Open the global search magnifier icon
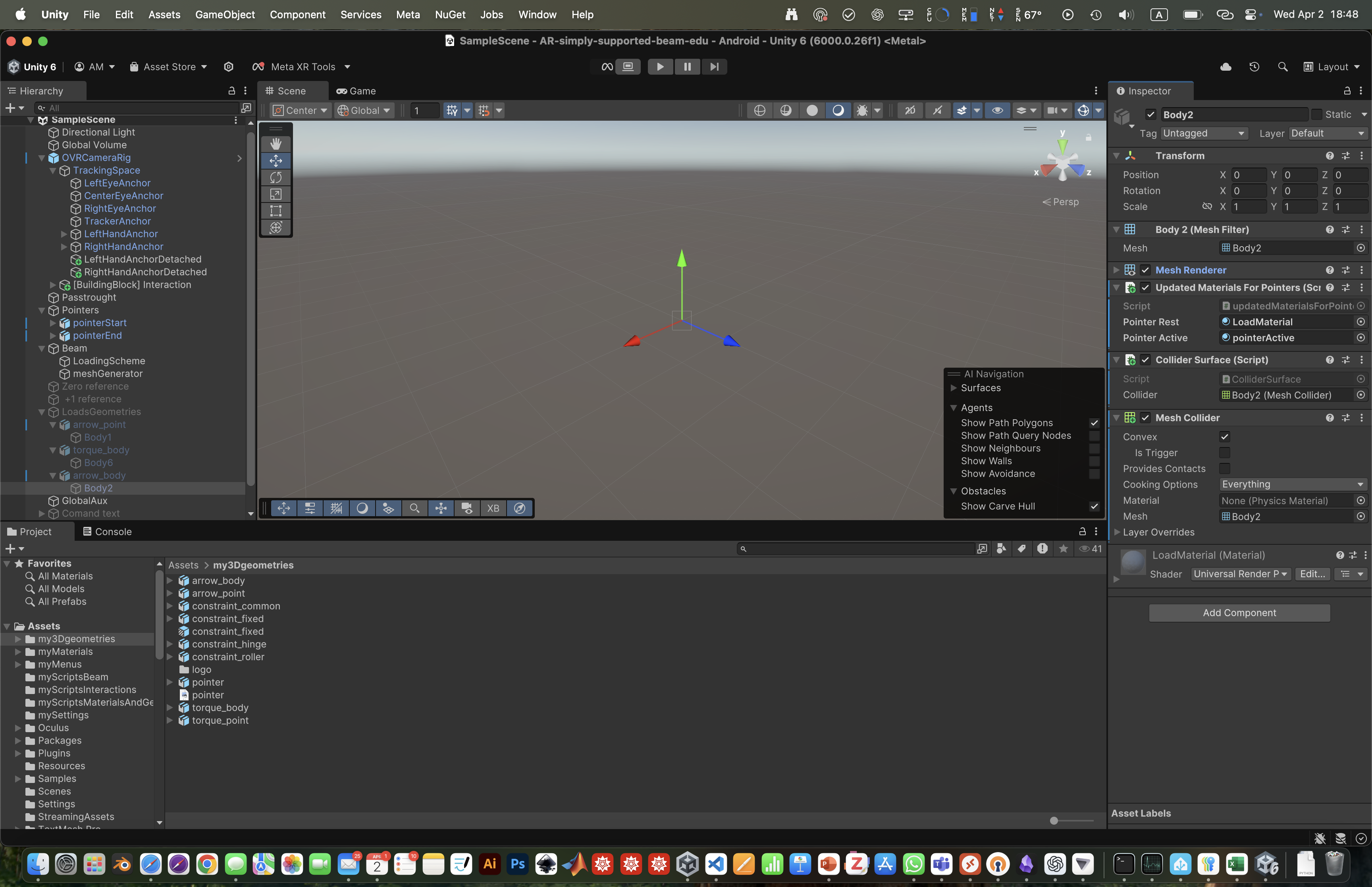 [1282, 67]
